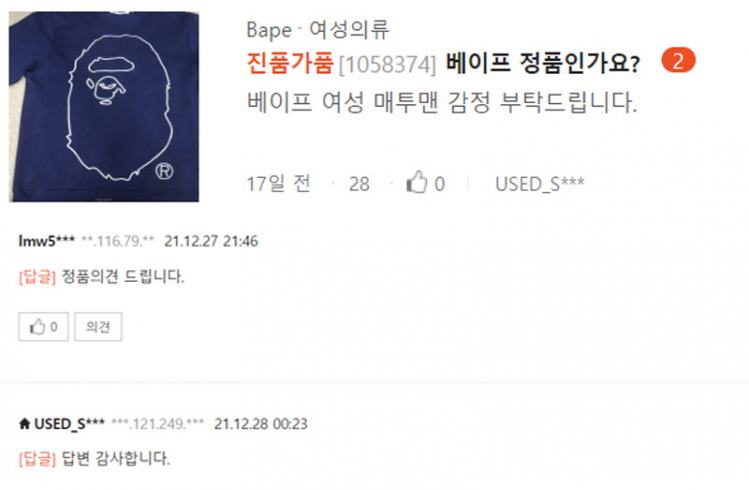Click the 의견 button under lmw5*** comment
The image size is (749, 490).
click(98, 327)
